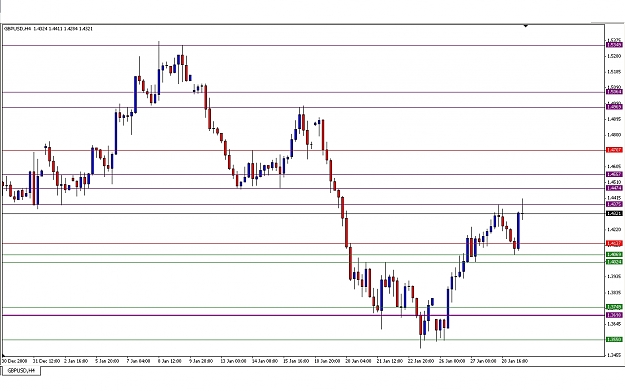Click the 31 Dec 12:00 time axis label
This screenshot has height=391, width=625.
pyautogui.click(x=46, y=361)
